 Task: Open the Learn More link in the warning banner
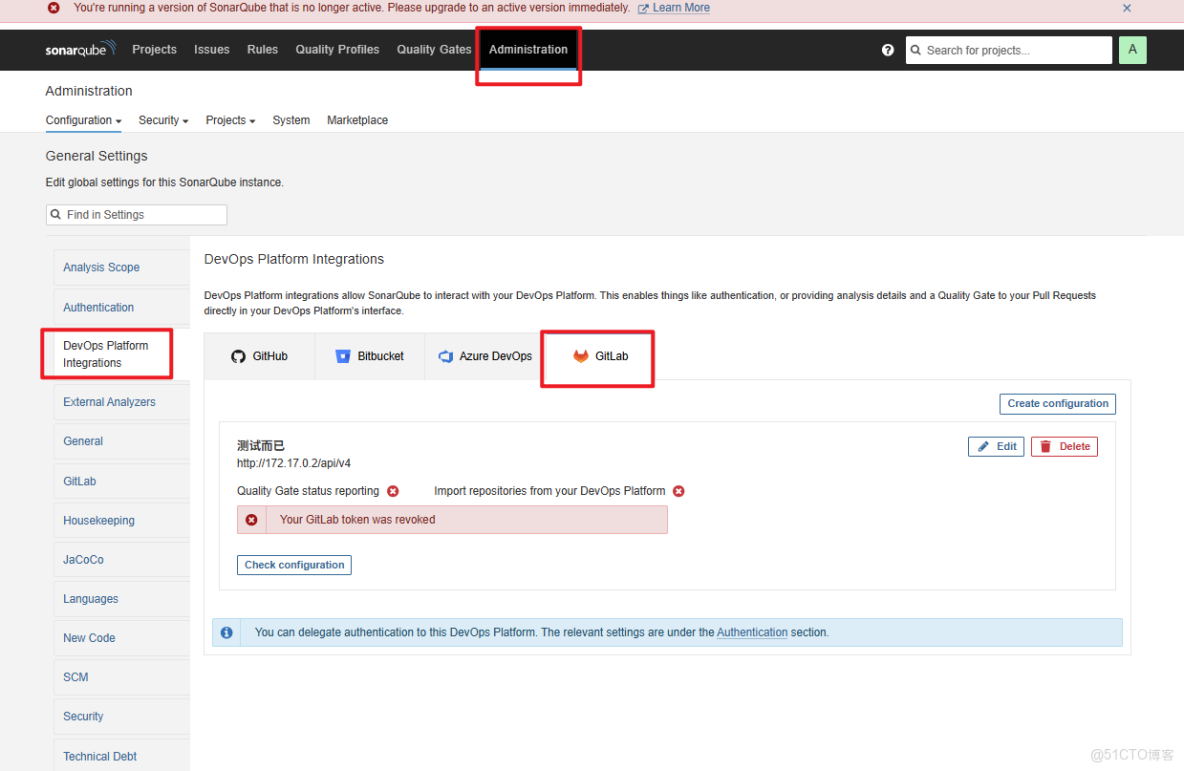pos(681,8)
